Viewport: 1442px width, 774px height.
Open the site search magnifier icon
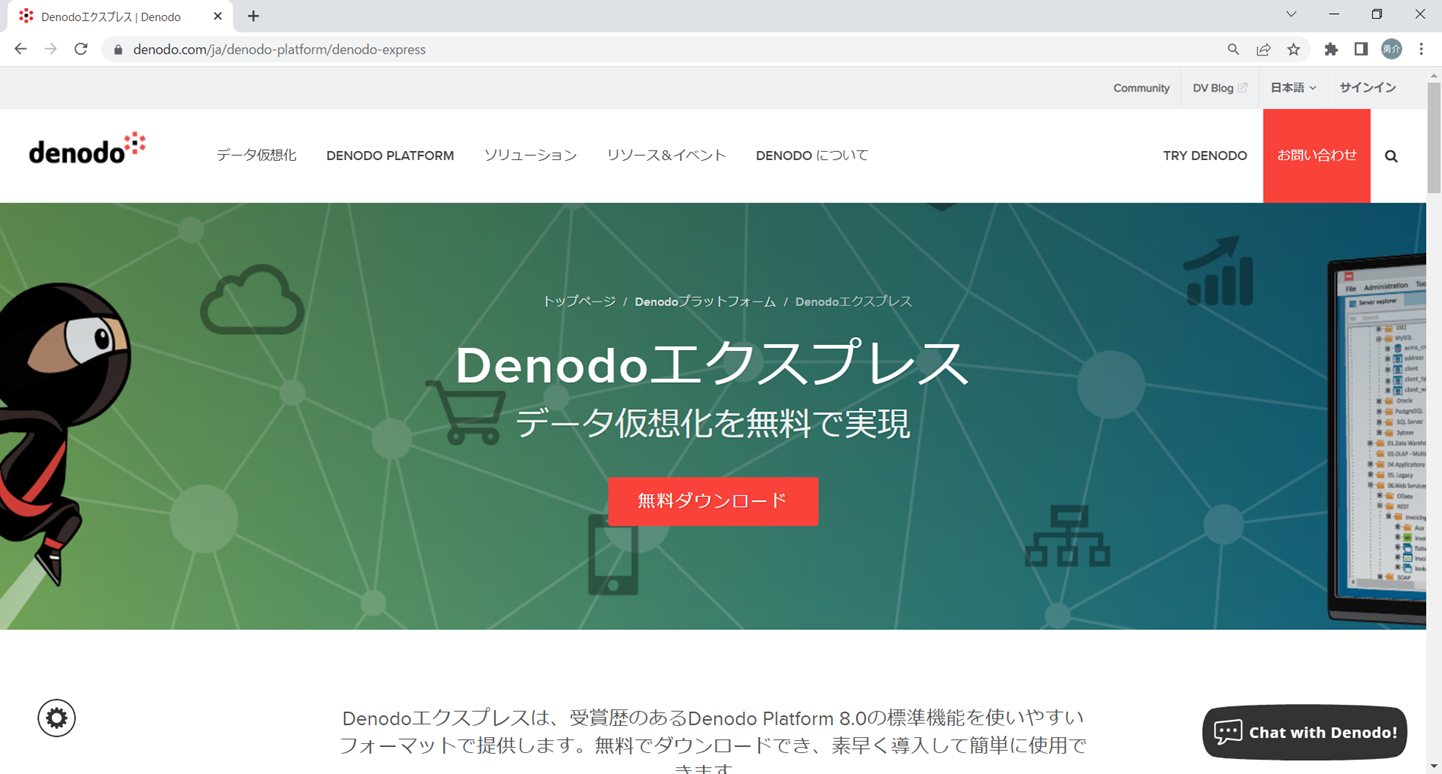(1391, 155)
